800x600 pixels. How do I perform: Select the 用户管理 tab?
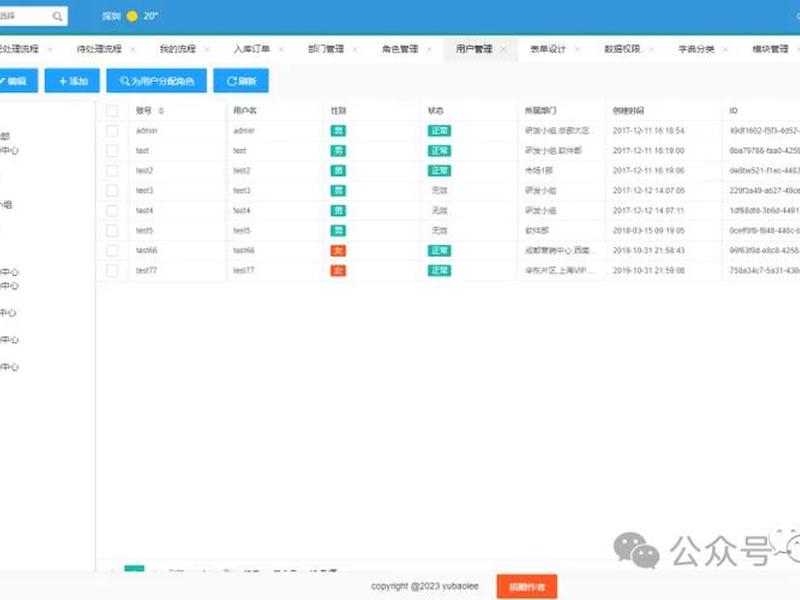point(474,49)
